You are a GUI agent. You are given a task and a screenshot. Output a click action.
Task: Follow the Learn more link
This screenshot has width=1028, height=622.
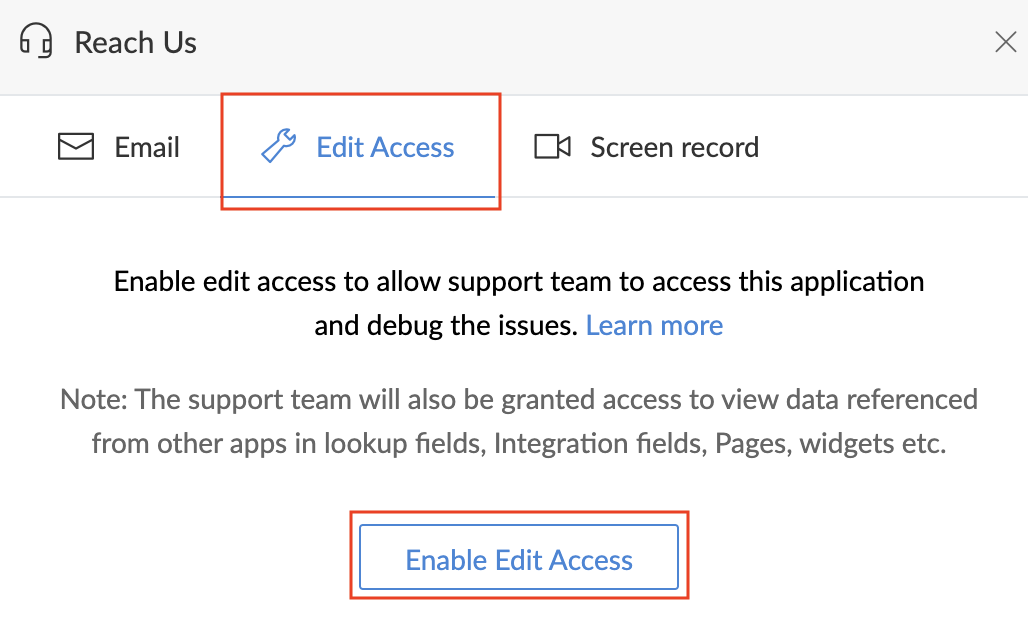coord(654,325)
